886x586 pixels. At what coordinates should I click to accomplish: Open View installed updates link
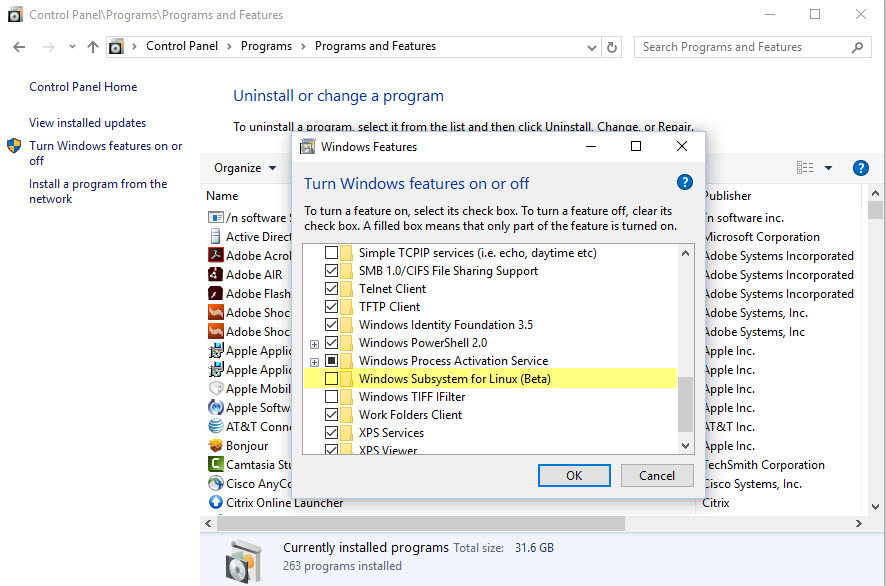pyautogui.click(x=88, y=123)
